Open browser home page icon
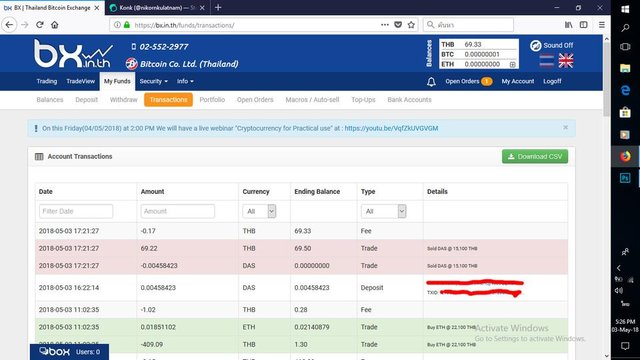This screenshot has width=640, height=360. [x=55, y=25]
